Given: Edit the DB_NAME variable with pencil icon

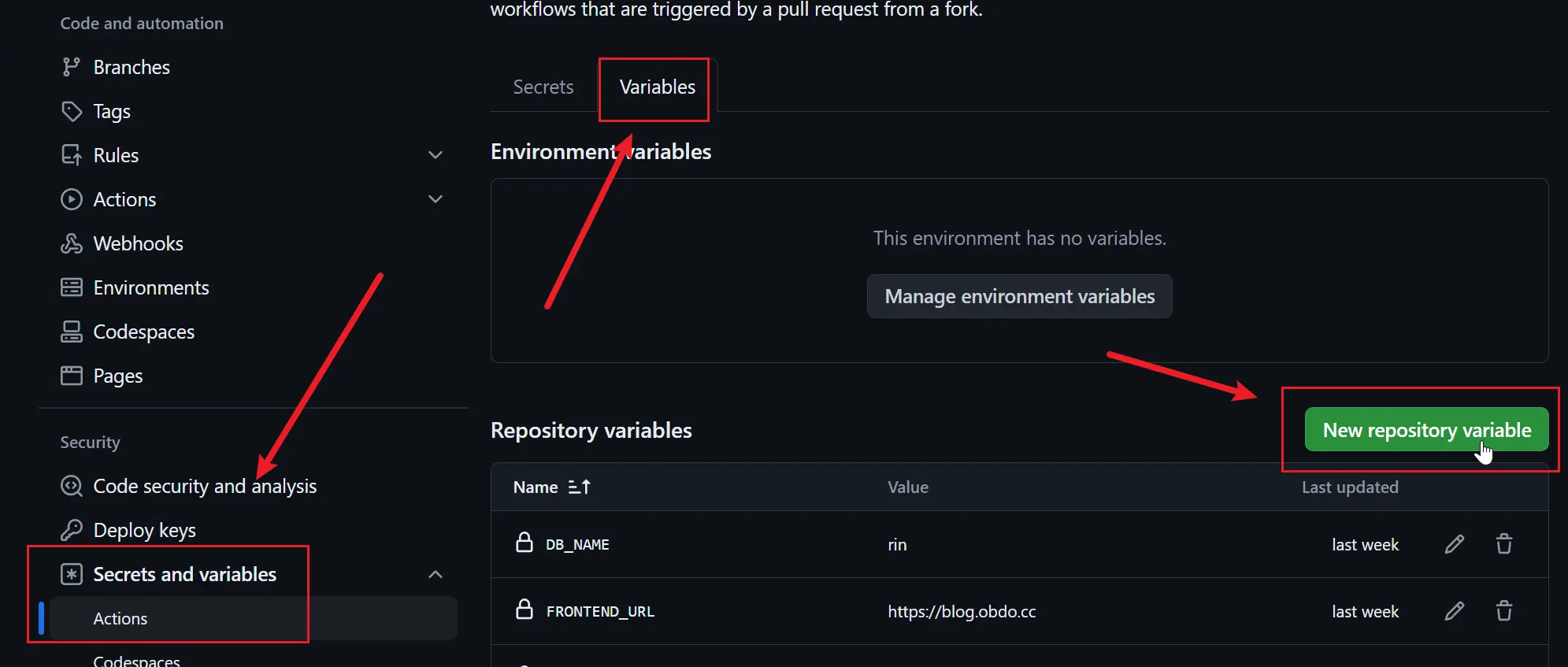Looking at the screenshot, I should (x=1455, y=544).
